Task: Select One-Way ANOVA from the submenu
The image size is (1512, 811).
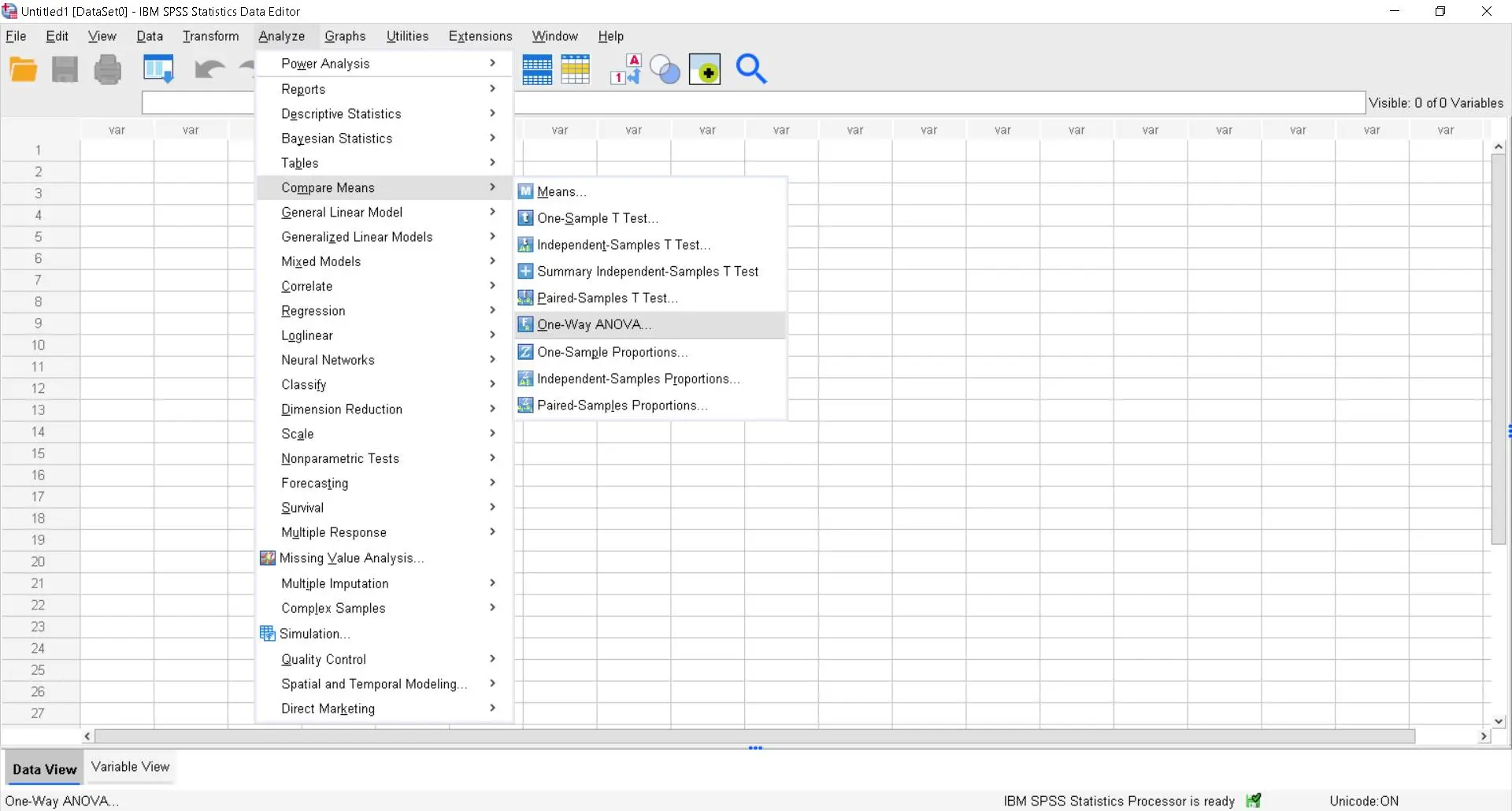Action: (x=594, y=324)
